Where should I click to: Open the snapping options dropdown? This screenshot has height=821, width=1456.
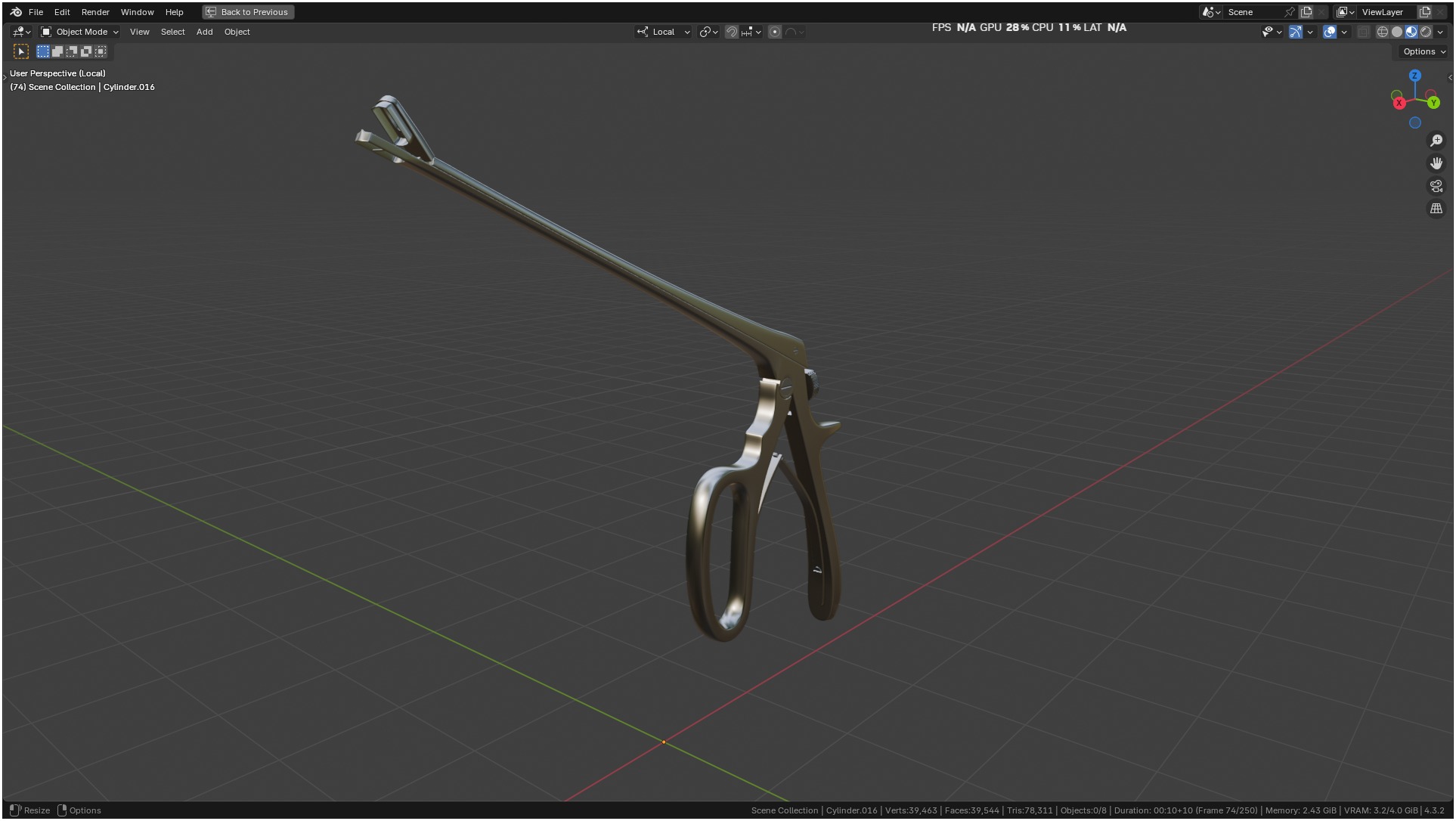click(x=751, y=32)
